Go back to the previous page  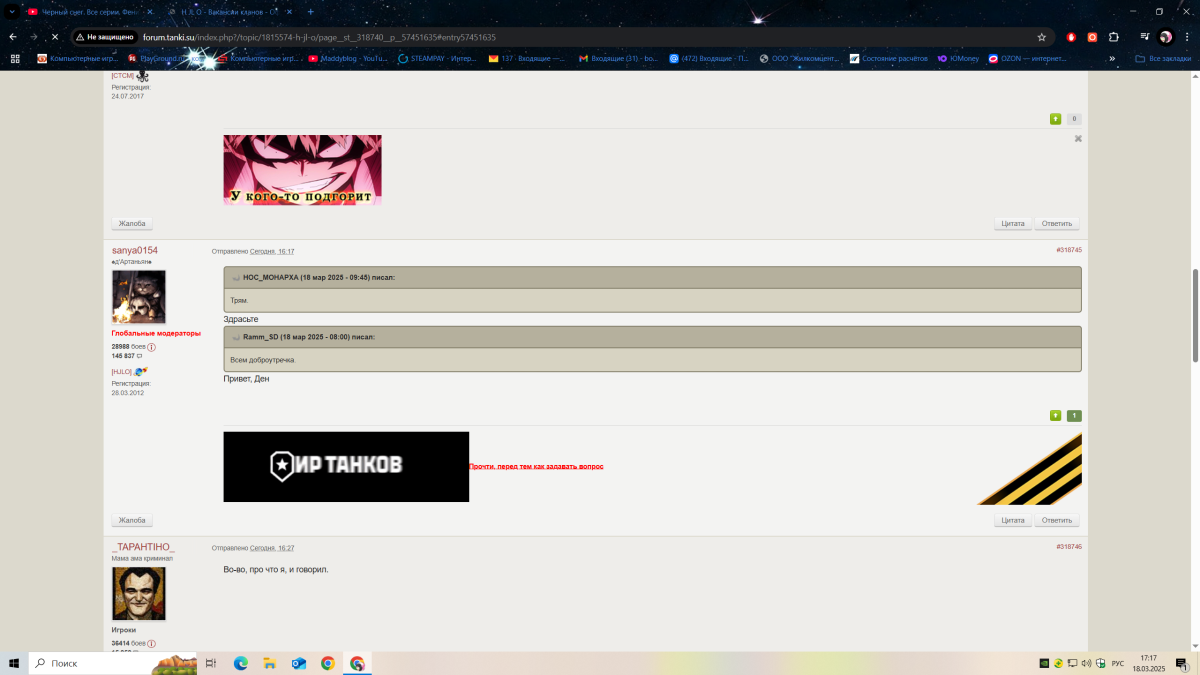[13, 37]
